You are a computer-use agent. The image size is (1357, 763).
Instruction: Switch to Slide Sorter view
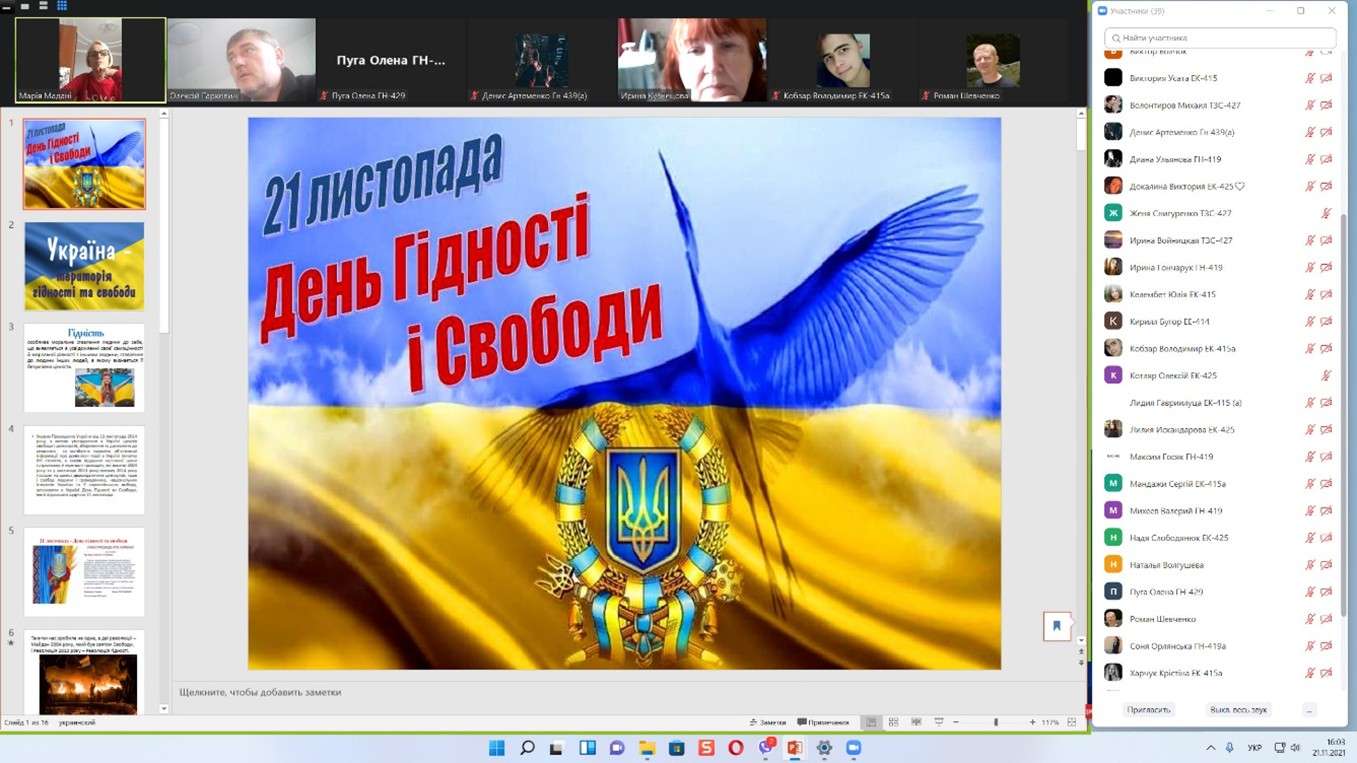coord(893,722)
